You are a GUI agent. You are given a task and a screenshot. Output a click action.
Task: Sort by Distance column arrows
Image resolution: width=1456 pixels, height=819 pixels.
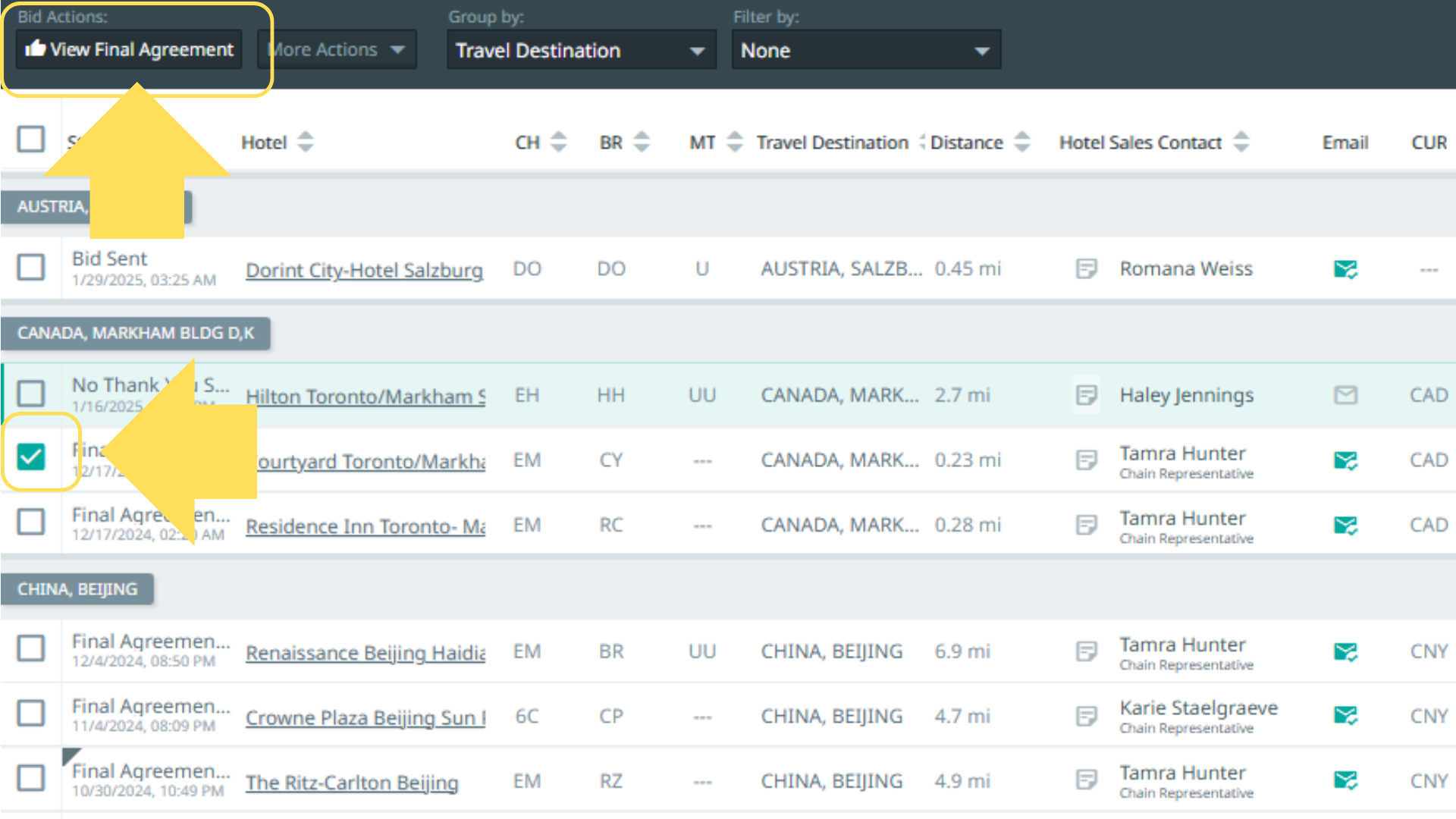click(1022, 142)
